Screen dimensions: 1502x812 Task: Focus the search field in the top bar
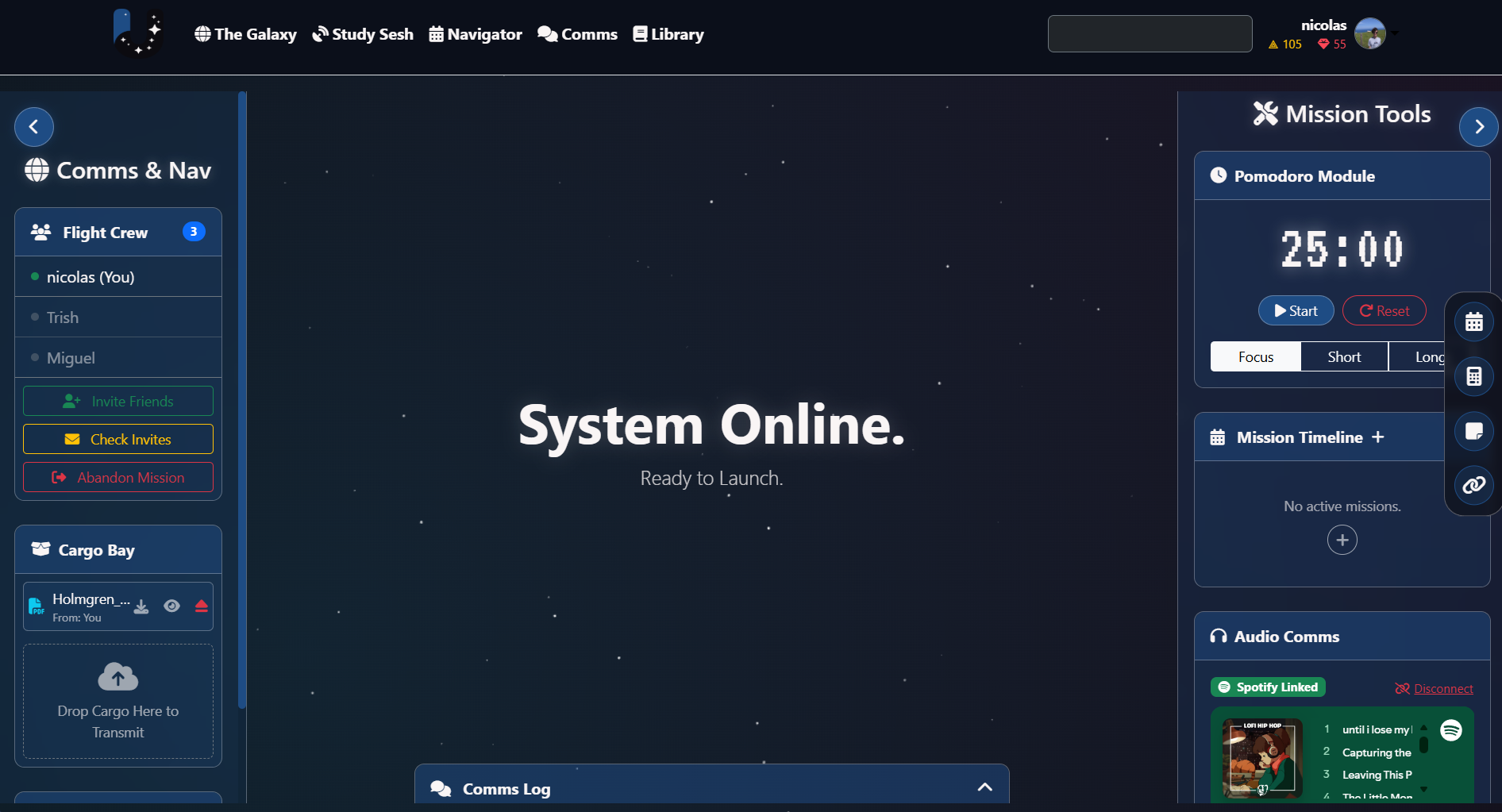[x=1150, y=33]
